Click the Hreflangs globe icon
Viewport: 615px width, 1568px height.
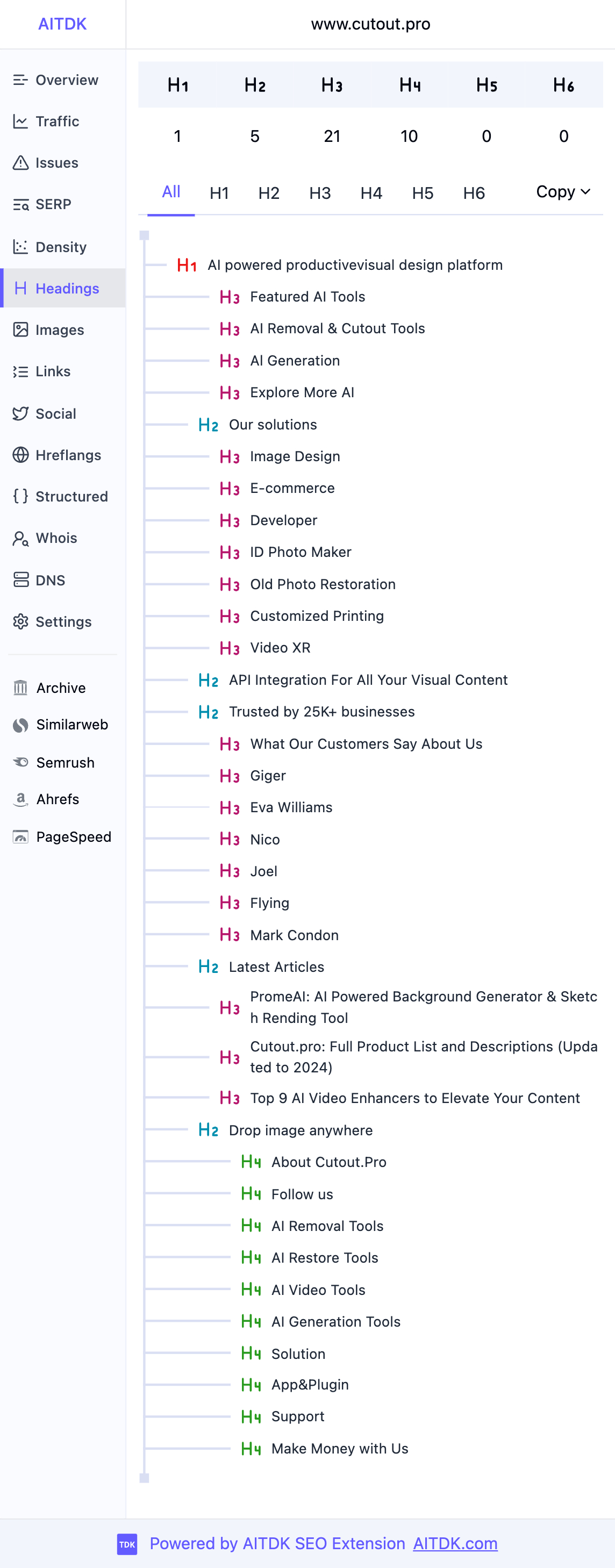[x=21, y=455]
